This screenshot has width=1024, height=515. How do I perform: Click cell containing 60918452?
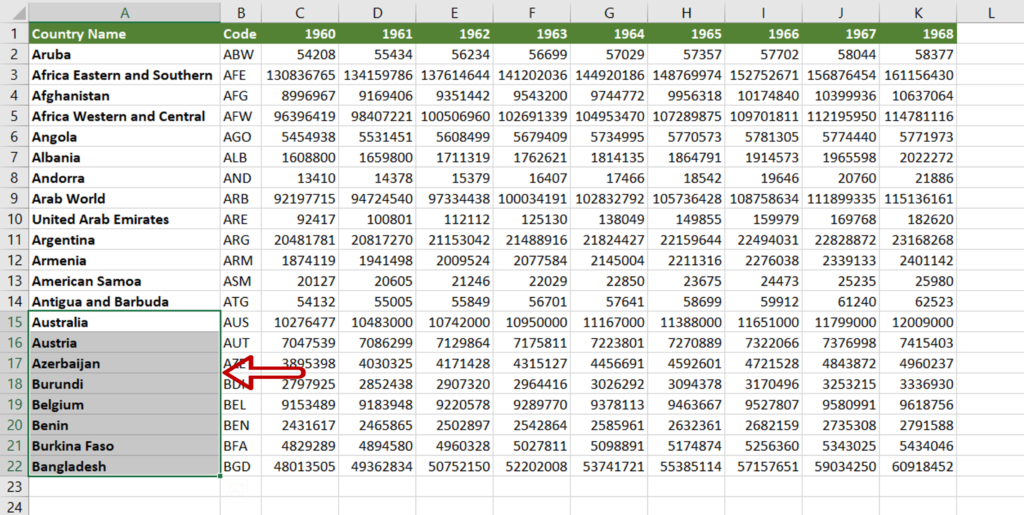coord(918,467)
